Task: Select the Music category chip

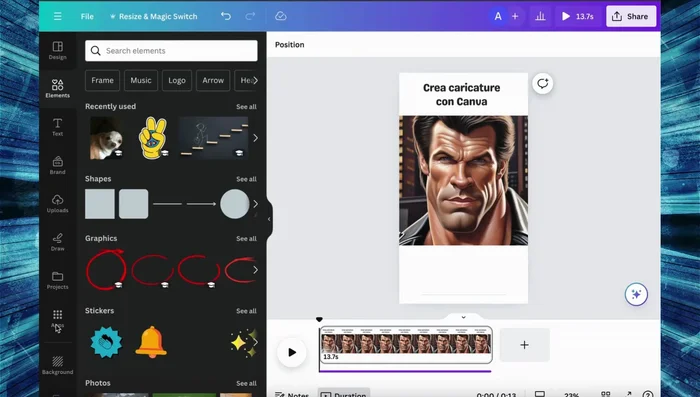Action: [141, 80]
